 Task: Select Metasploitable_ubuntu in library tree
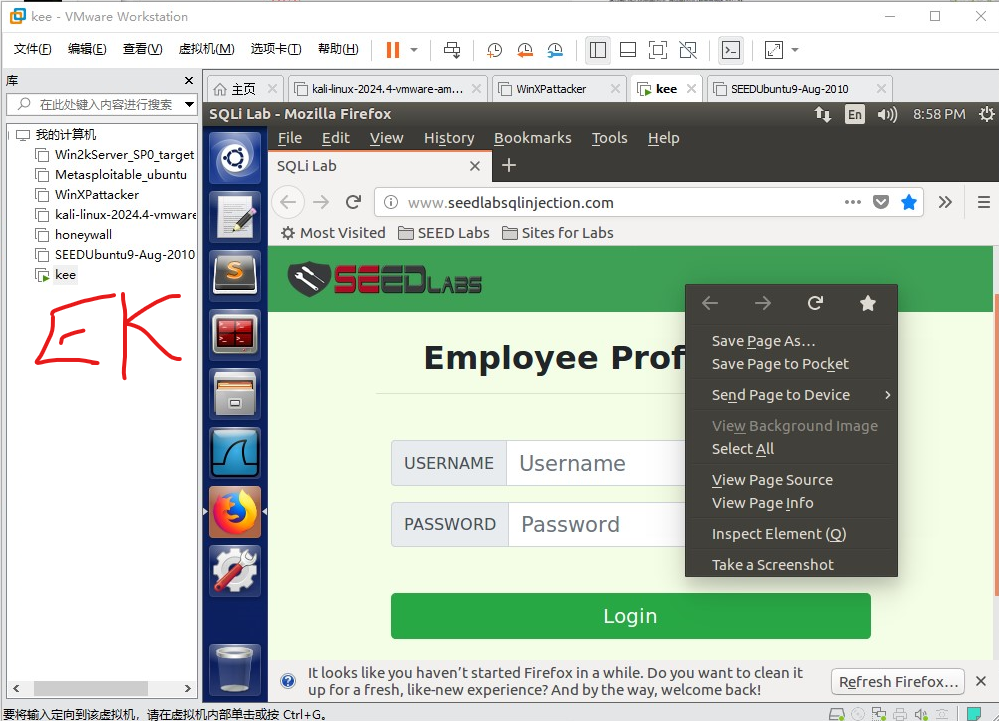pos(120,175)
